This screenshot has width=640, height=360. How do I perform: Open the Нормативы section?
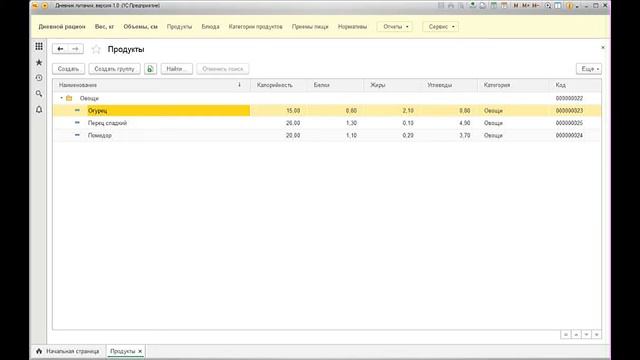click(352, 27)
